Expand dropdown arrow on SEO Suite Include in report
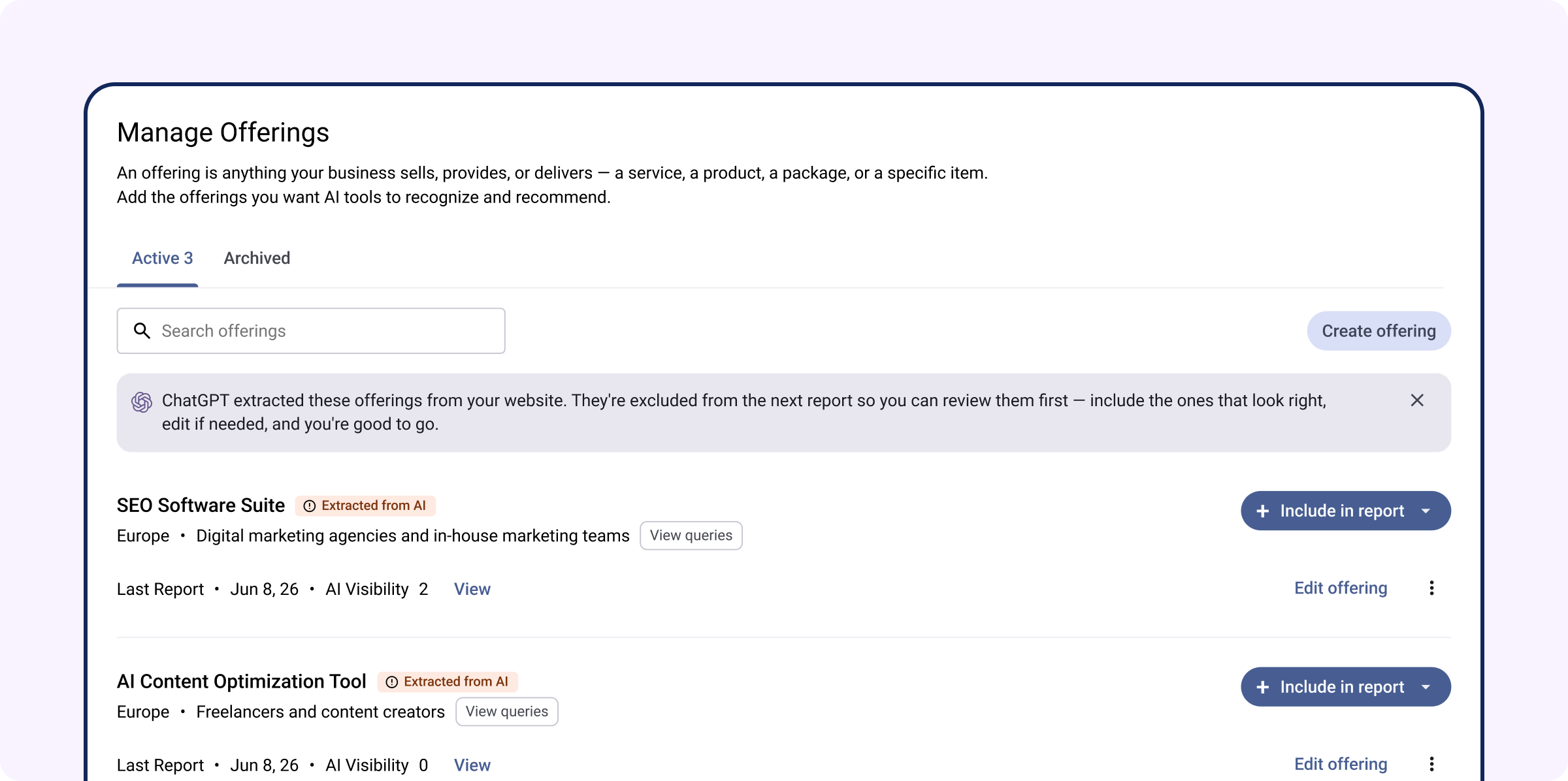Viewport: 1568px width, 781px height. click(x=1426, y=511)
